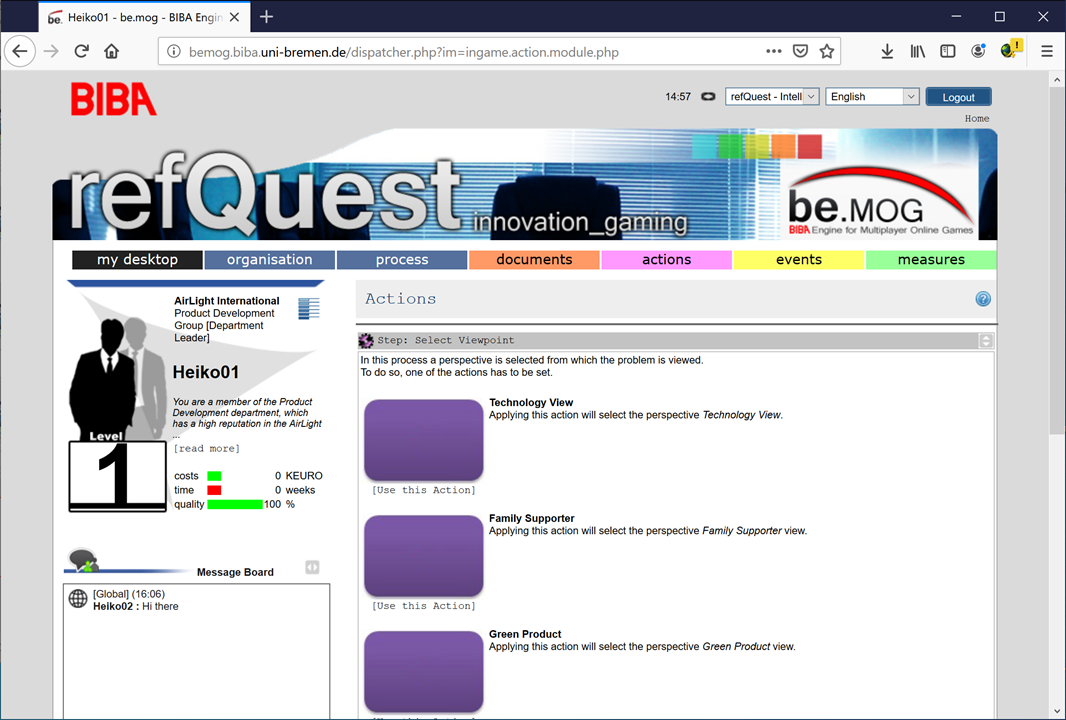Open the Firefox hamburger menu
The image size is (1066, 720).
point(1047,51)
